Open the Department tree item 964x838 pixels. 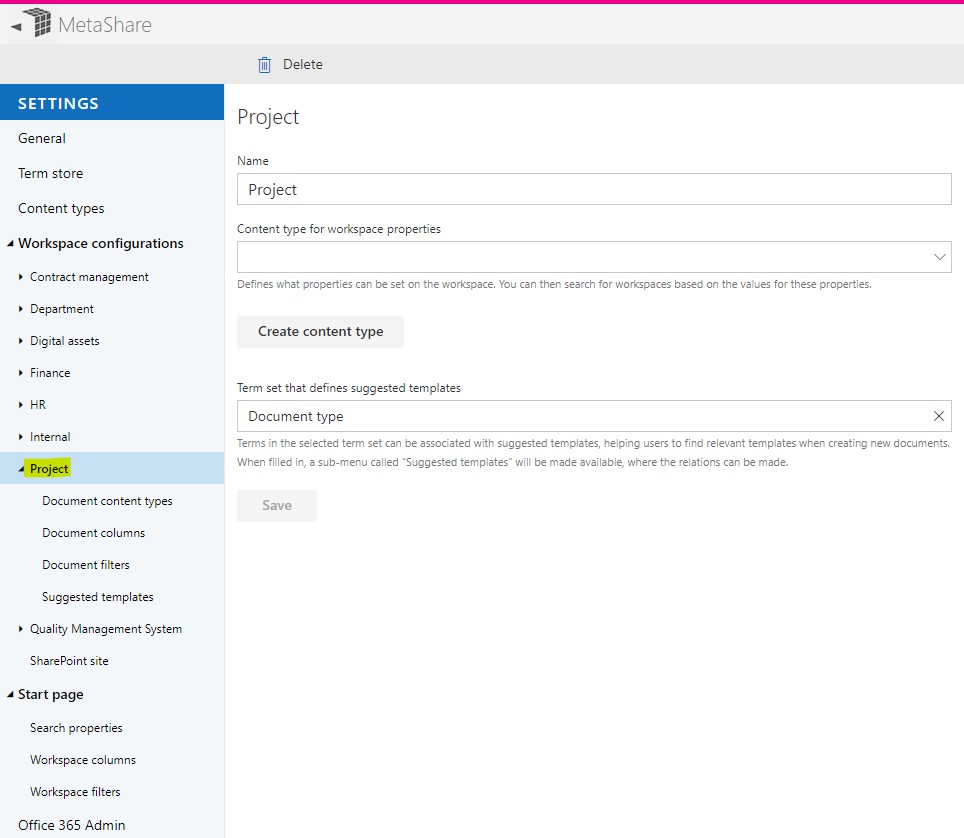tap(19, 308)
